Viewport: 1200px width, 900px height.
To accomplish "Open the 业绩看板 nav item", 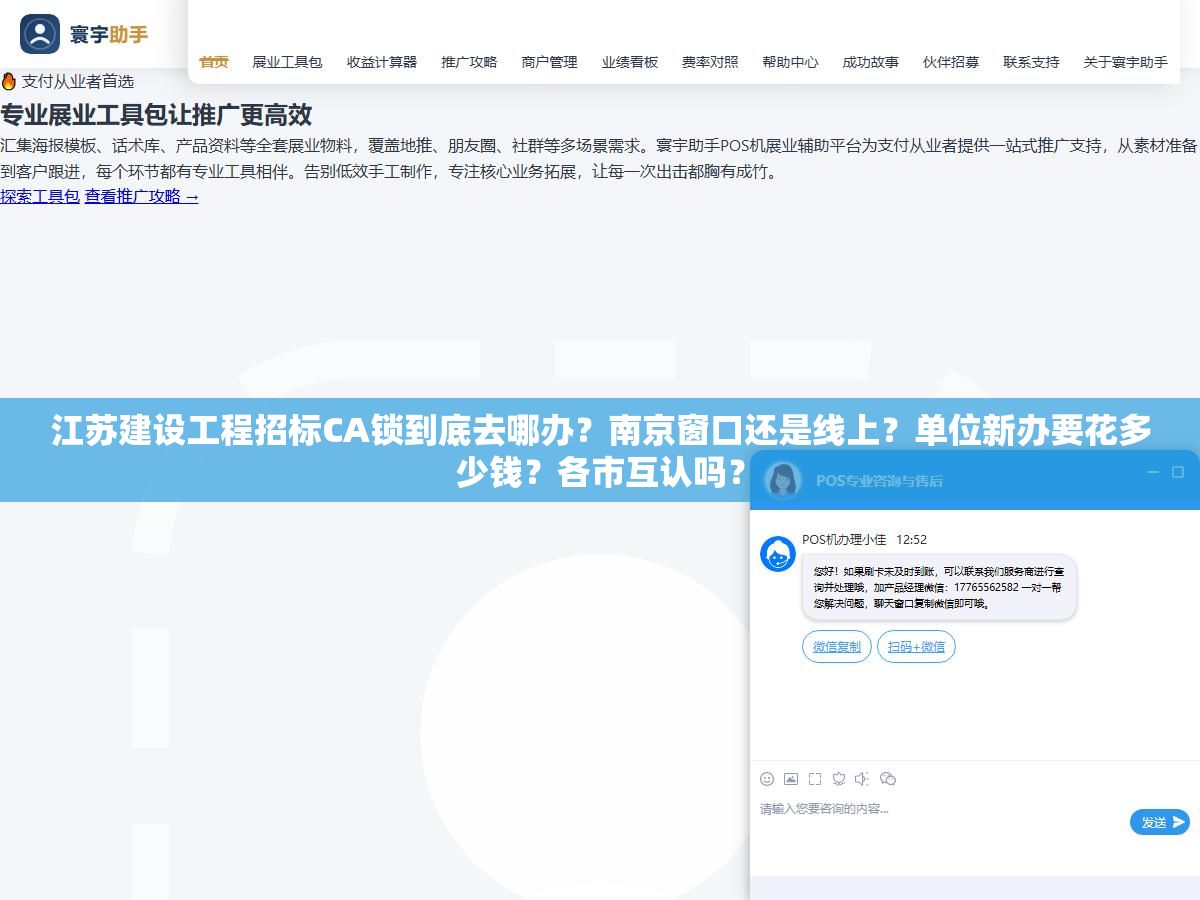I will pyautogui.click(x=630, y=62).
